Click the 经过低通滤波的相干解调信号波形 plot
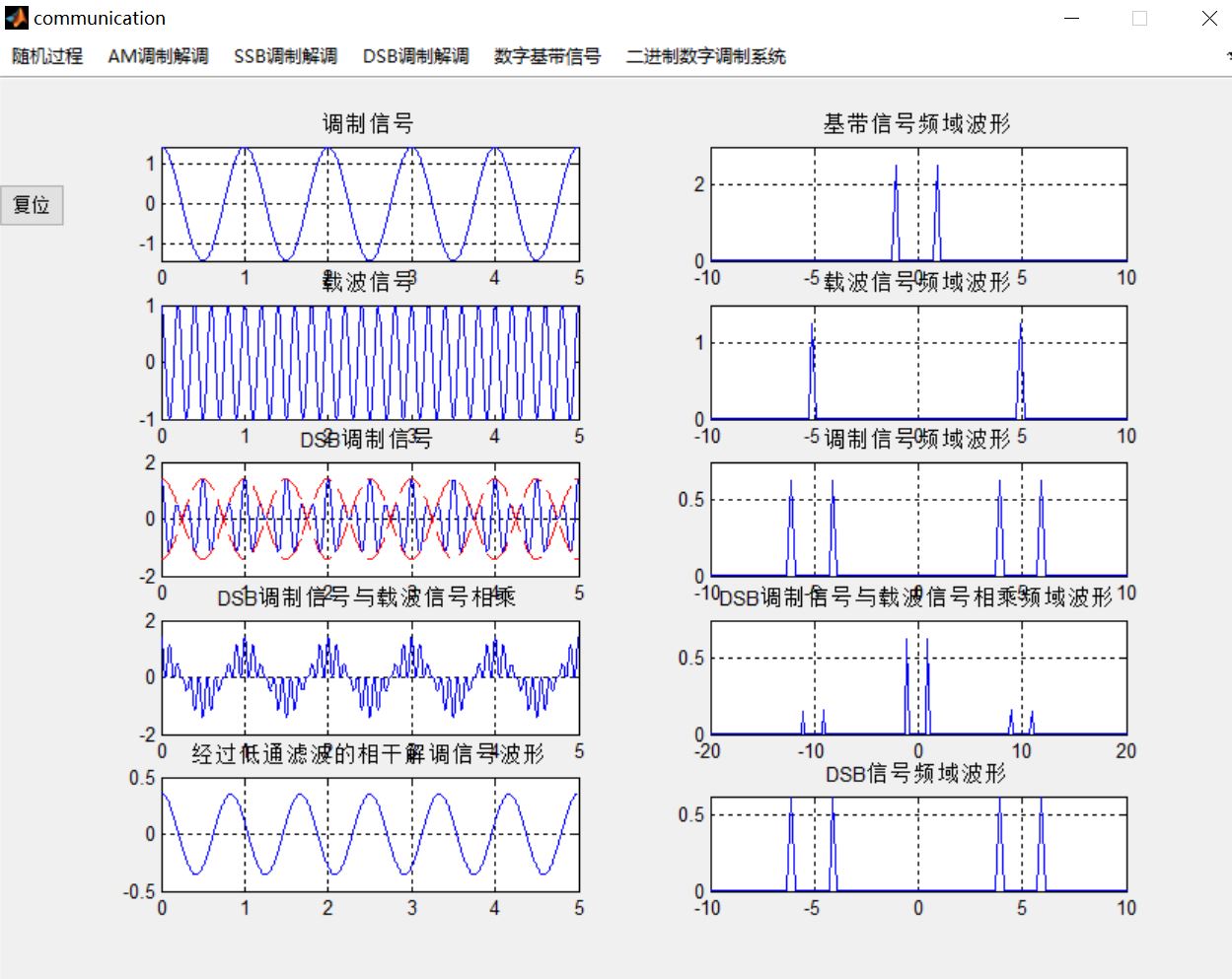The image size is (1232, 979). coord(370,835)
